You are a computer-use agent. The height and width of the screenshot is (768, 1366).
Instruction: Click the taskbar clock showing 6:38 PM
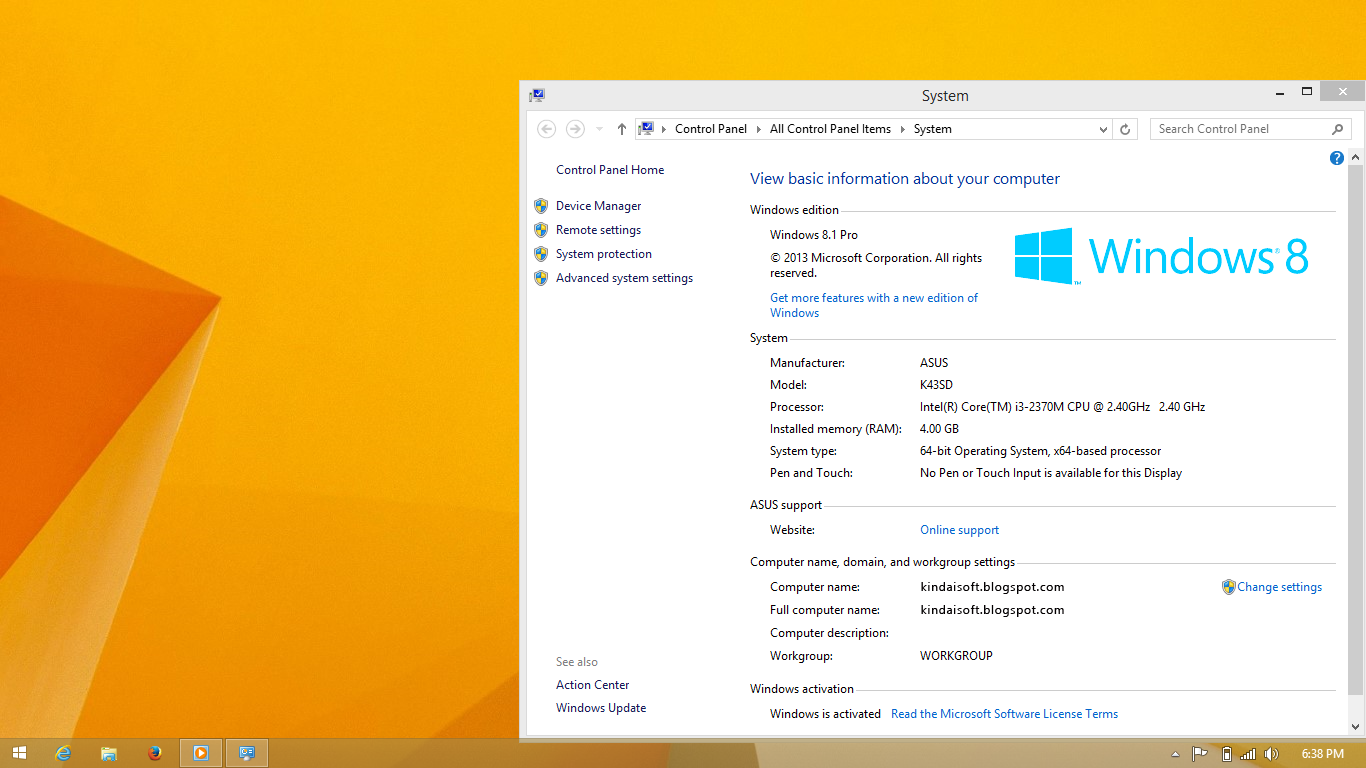pos(1323,754)
